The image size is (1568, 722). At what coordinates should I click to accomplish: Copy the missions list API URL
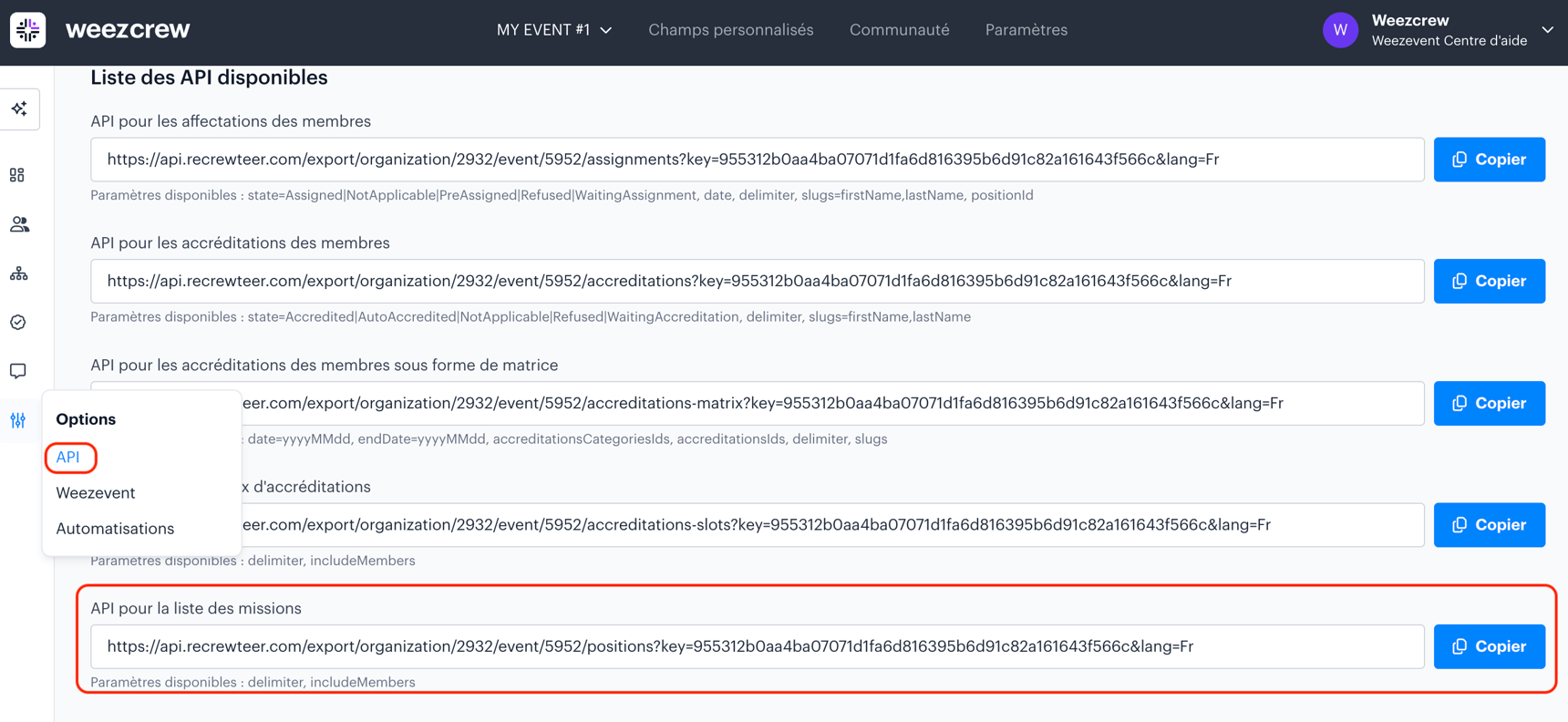1489,646
